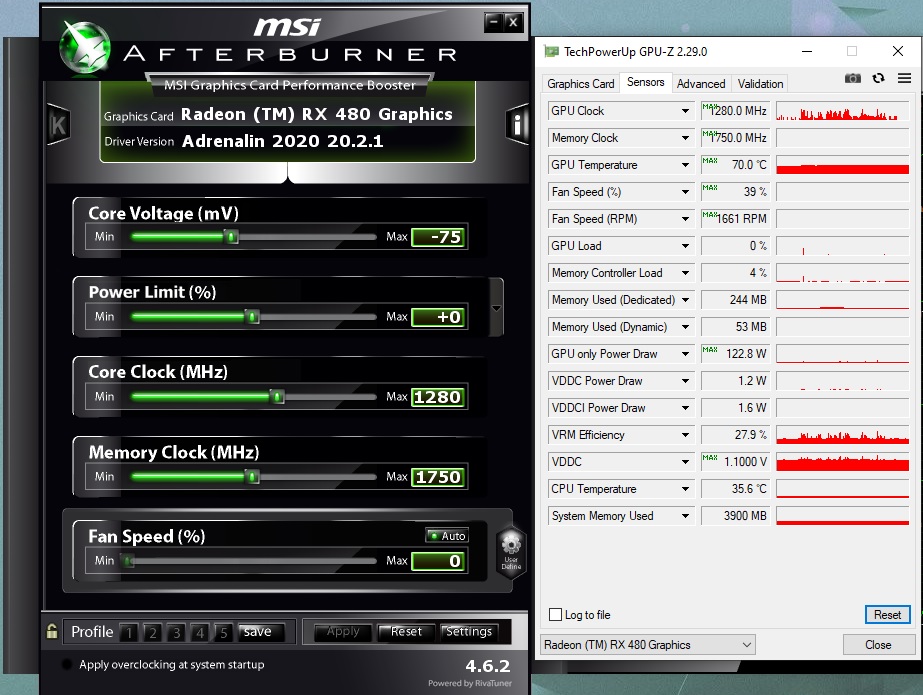923x695 pixels.
Task: Click the VDDC 1.1000 V reading
Action: pos(735,462)
